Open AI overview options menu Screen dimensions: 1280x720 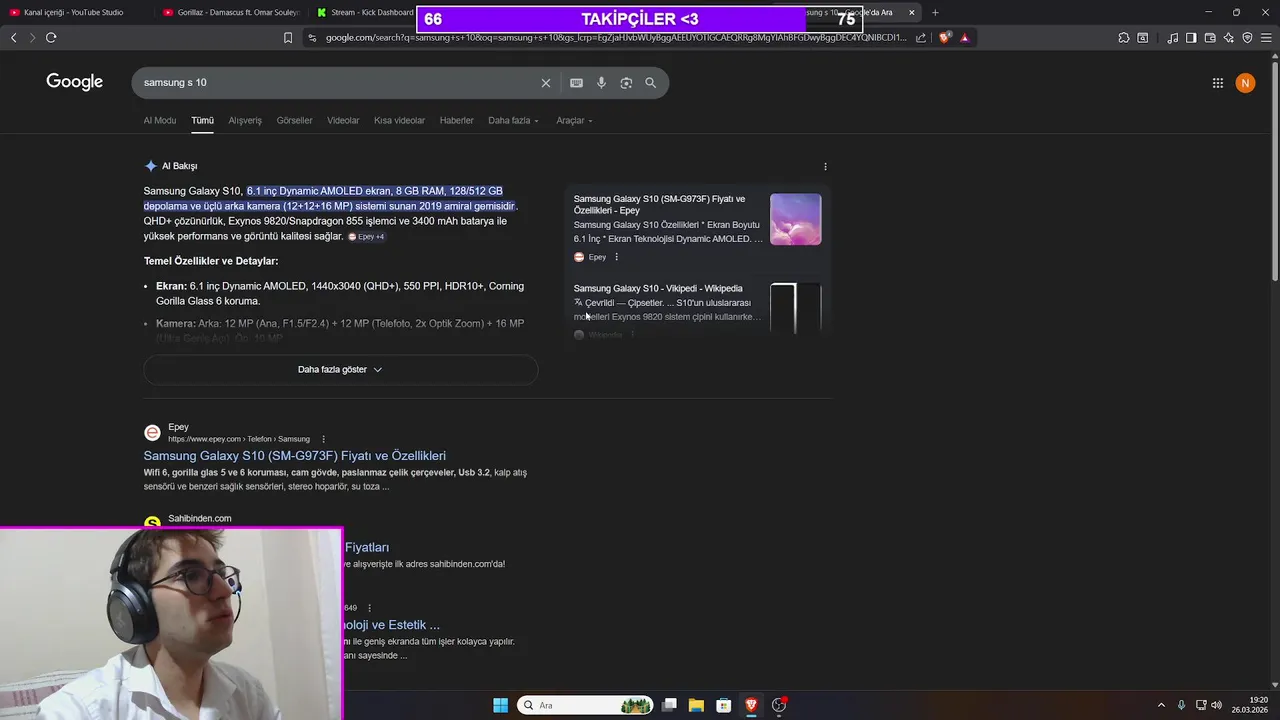(x=825, y=166)
